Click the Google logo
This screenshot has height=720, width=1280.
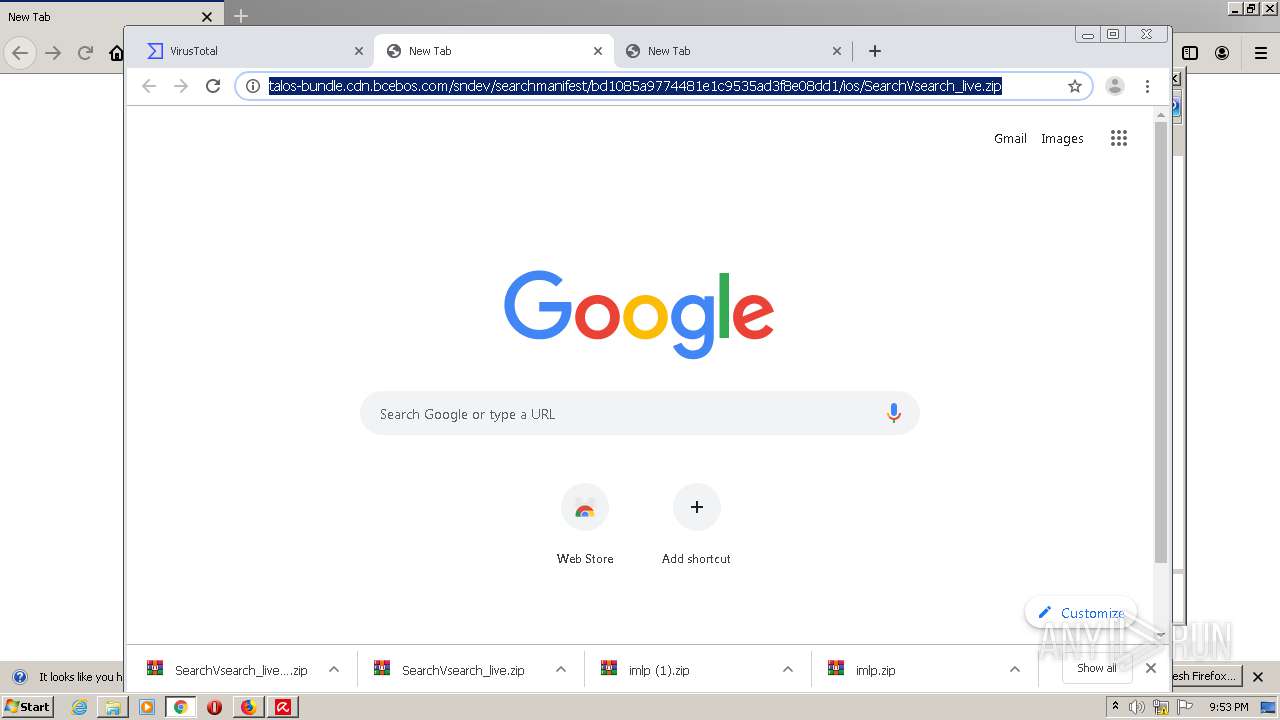(x=639, y=314)
